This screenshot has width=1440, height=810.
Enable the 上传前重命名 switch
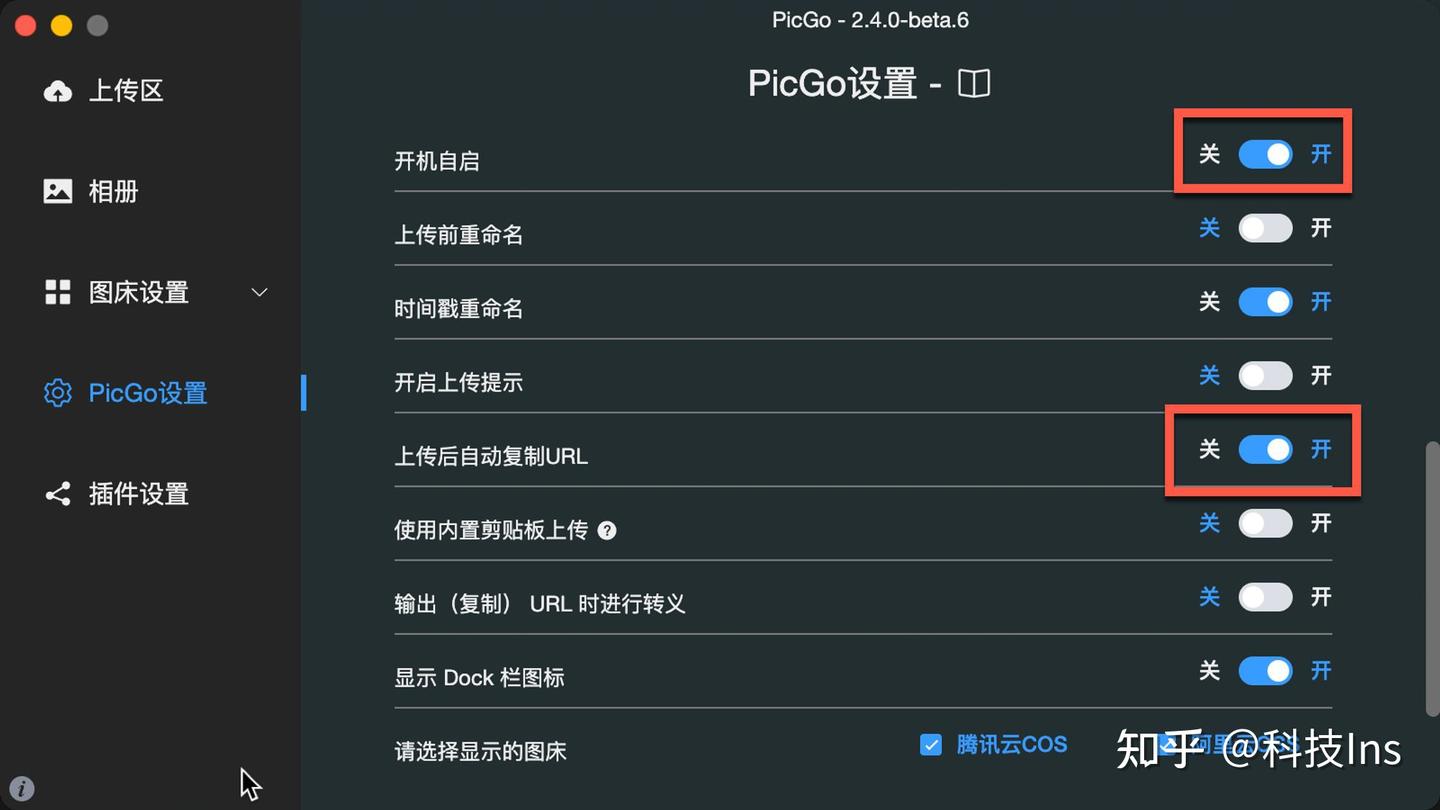point(1265,228)
